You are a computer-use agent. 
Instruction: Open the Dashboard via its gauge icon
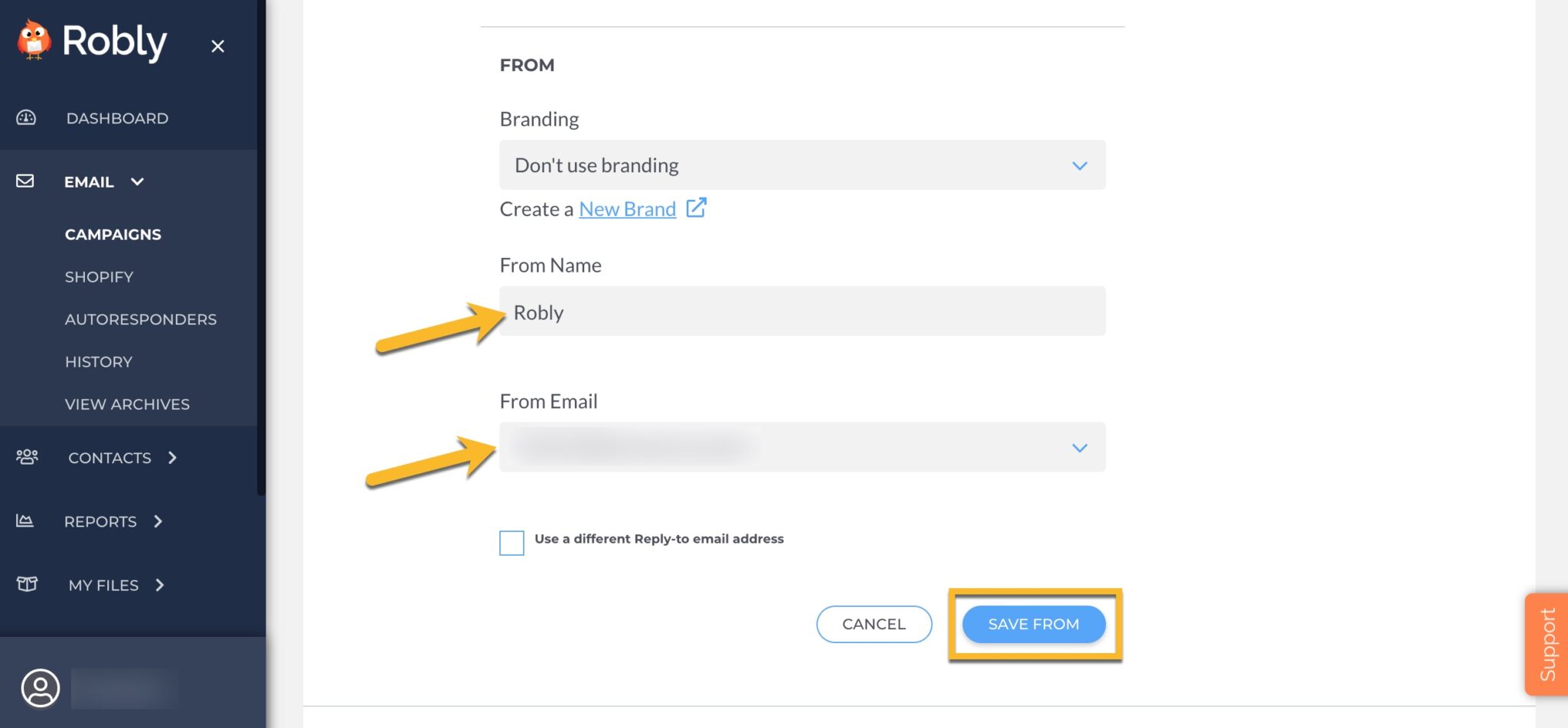[x=25, y=117]
